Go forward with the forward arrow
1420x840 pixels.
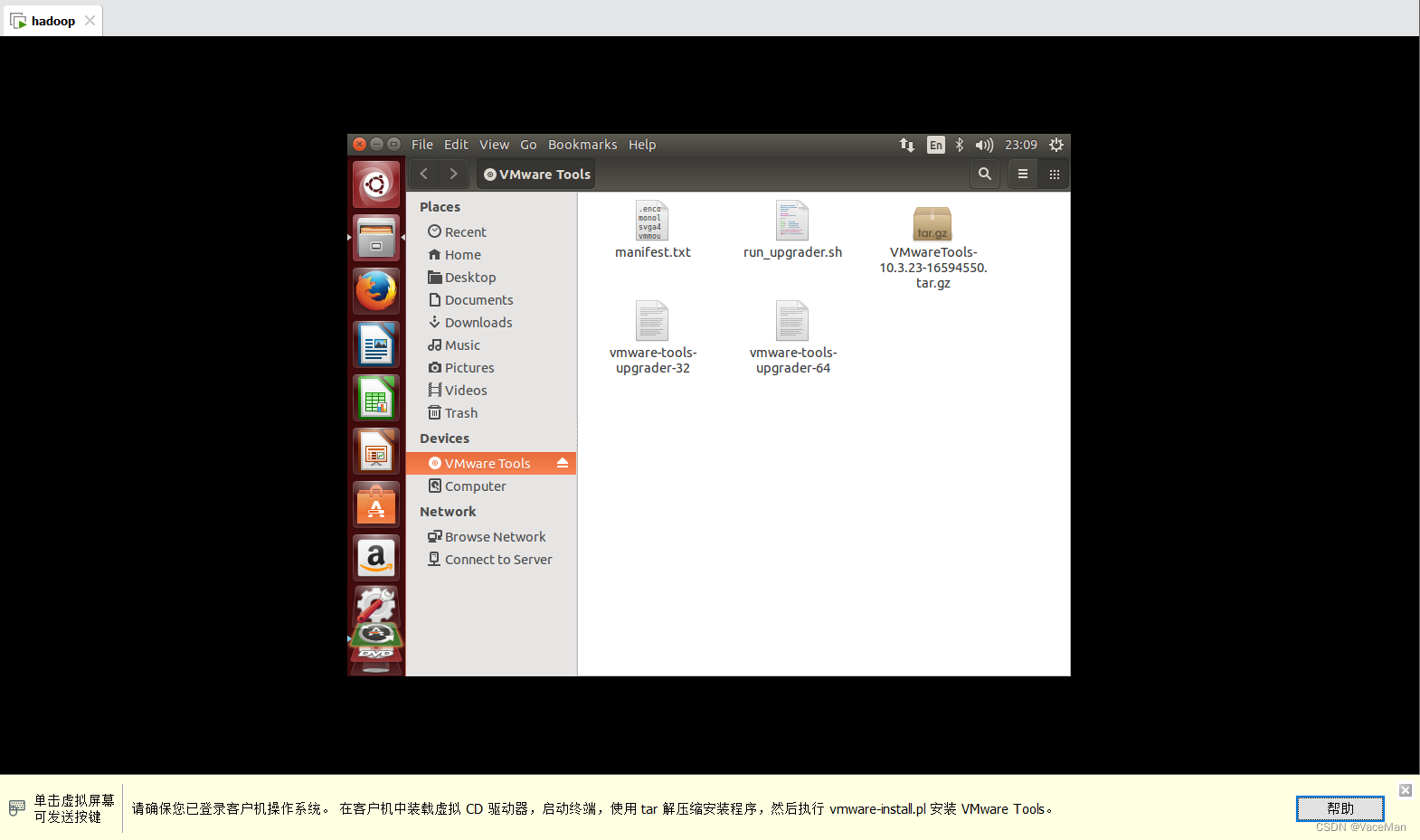tap(454, 174)
